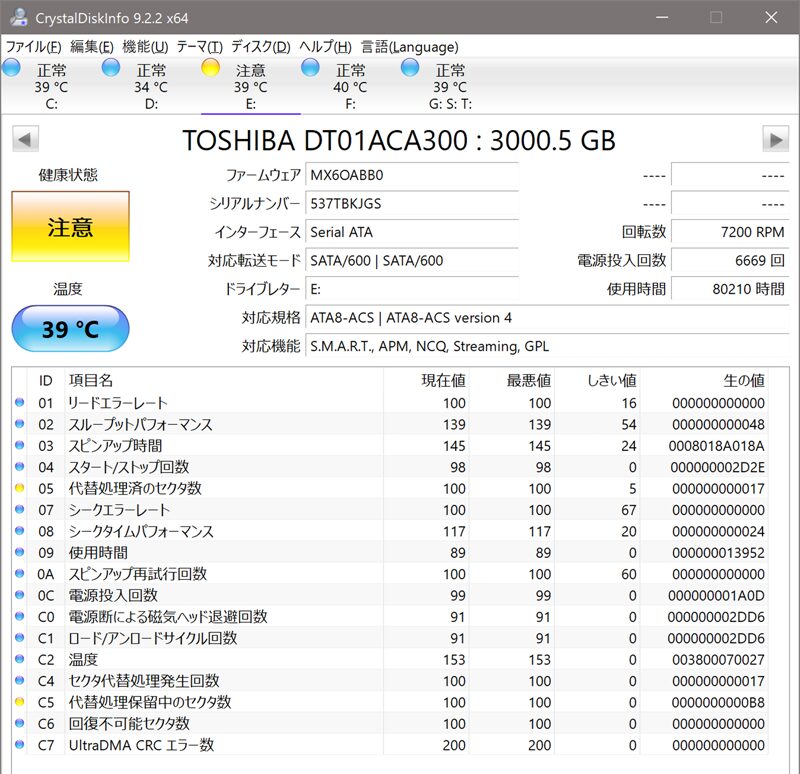Open the 言語(Language) menu
Image resolution: width=800 pixels, height=774 pixels.
[410, 47]
